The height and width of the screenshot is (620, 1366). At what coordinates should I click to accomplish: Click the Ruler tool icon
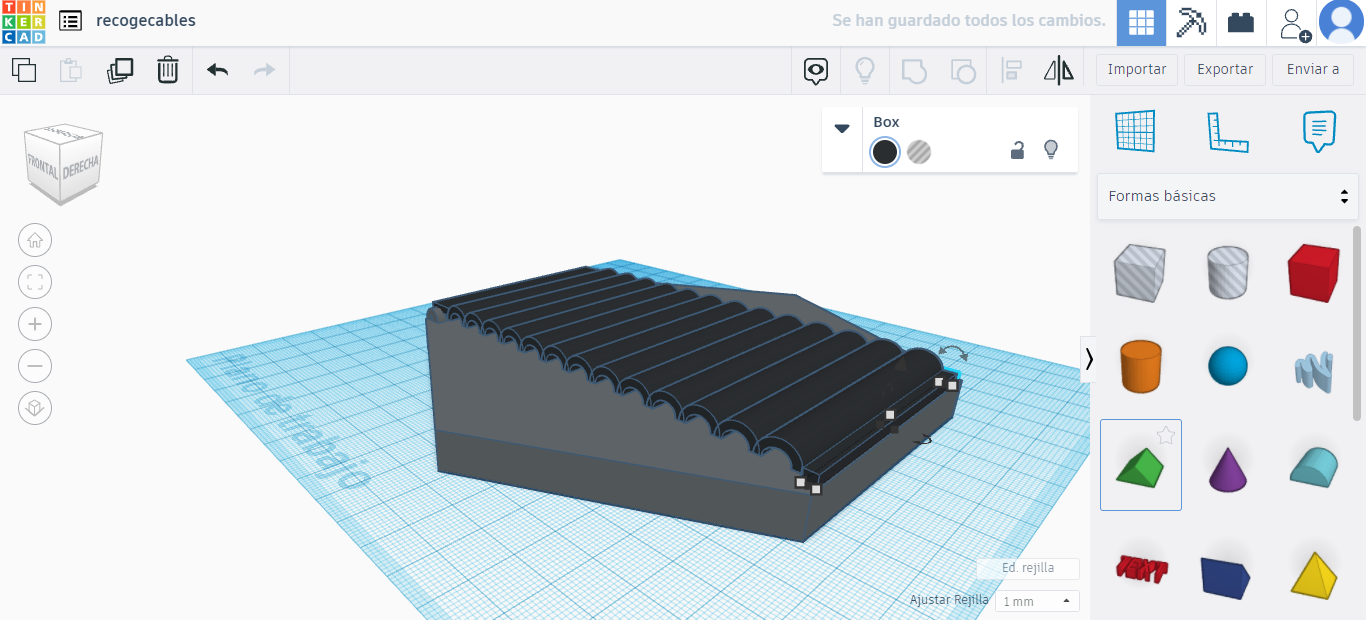(1228, 131)
